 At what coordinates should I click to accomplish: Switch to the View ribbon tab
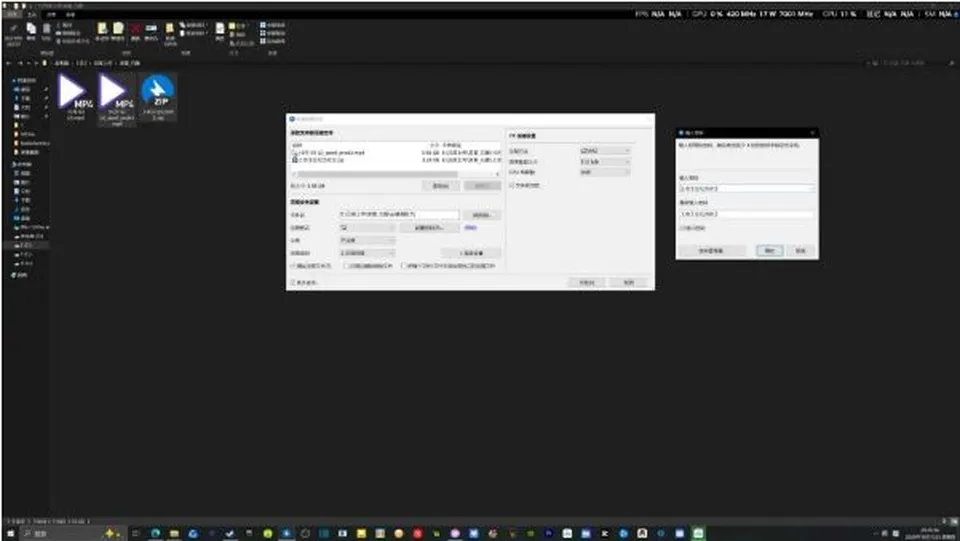(x=70, y=15)
